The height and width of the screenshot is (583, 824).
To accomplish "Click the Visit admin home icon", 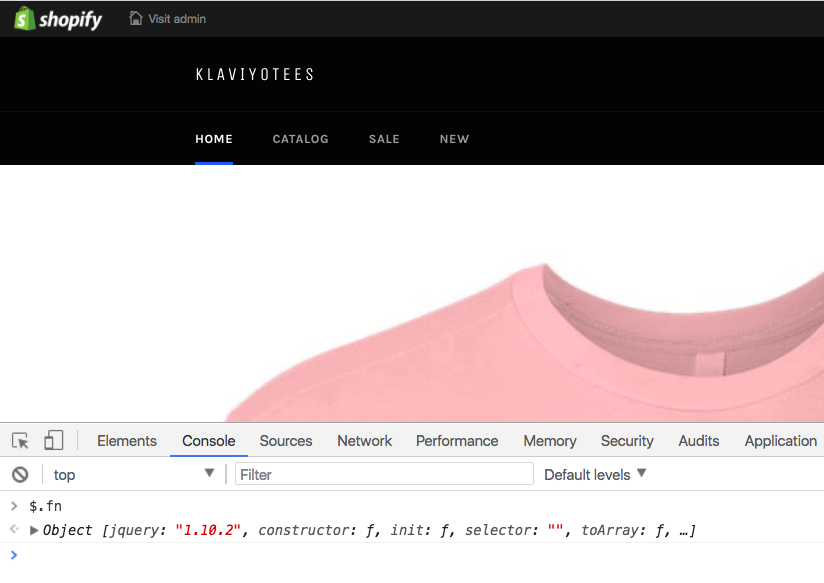I will (136, 18).
